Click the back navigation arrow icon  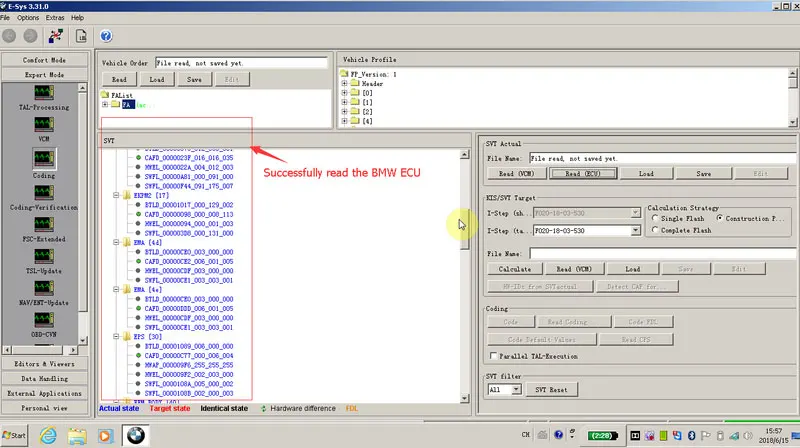tap(9, 36)
